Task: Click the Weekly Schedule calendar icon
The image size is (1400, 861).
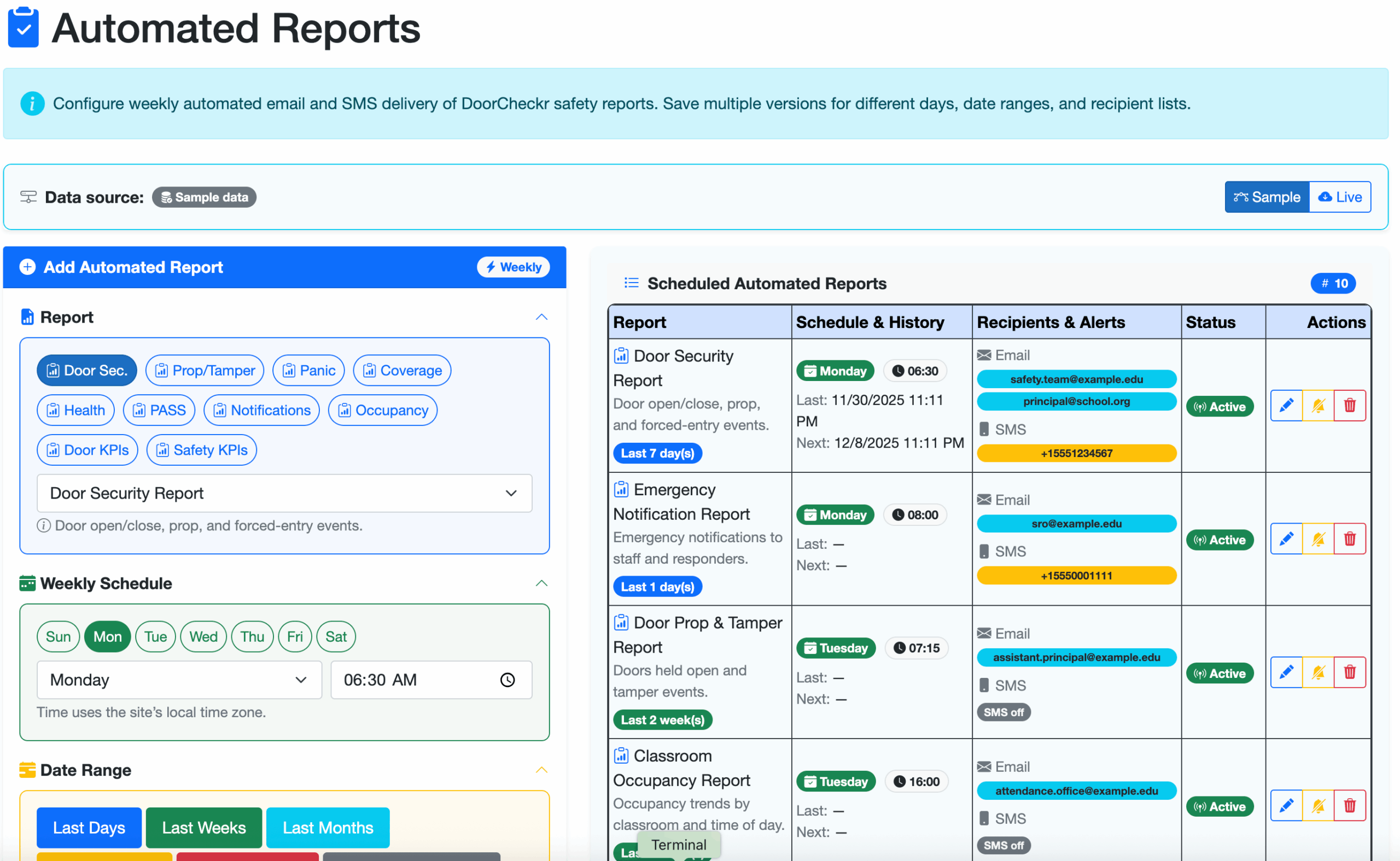Action: (x=27, y=583)
